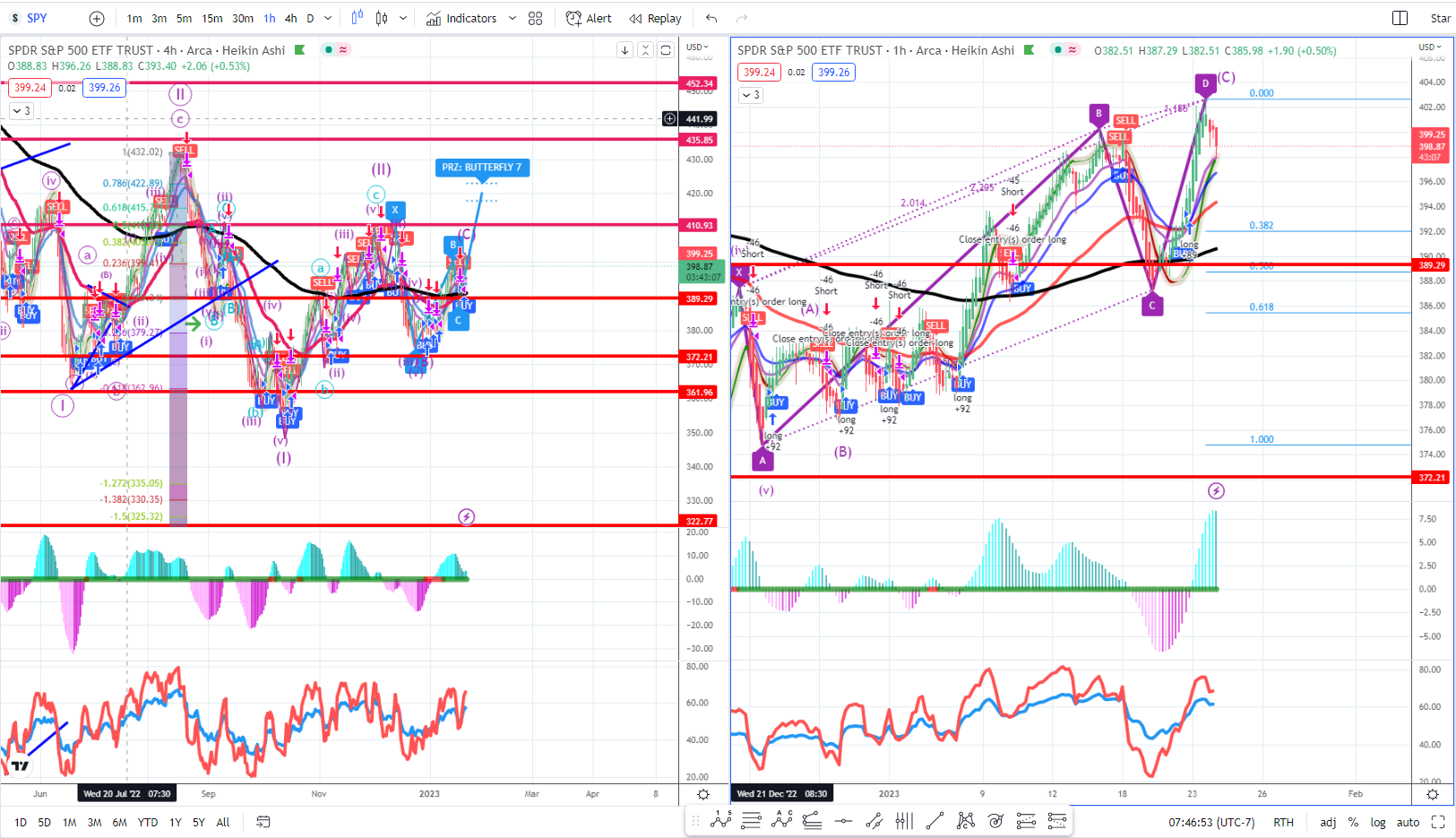
Task: Click the 372.21 price label on 1h axis
Action: 1432,478
